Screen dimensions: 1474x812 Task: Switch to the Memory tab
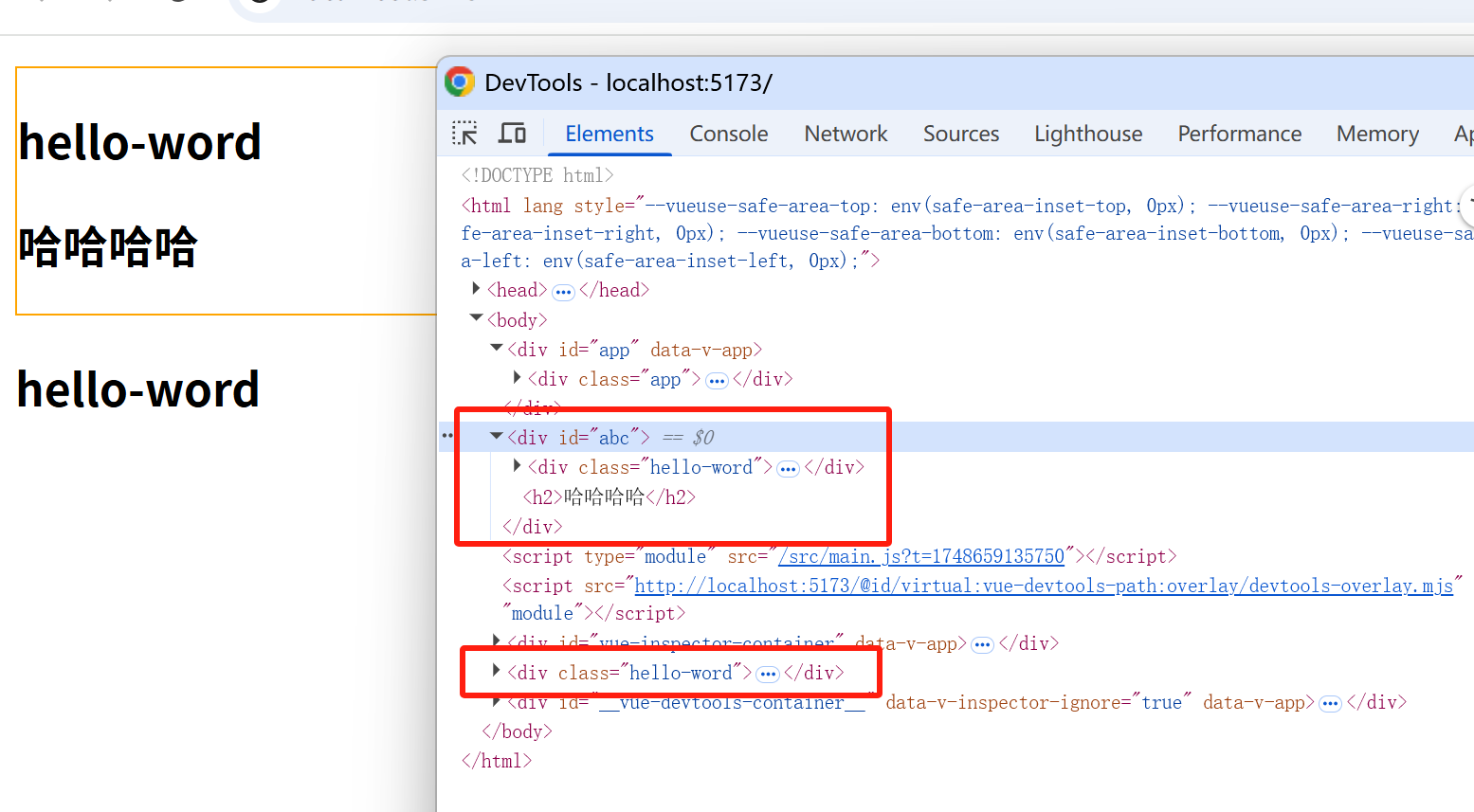coord(1377,134)
